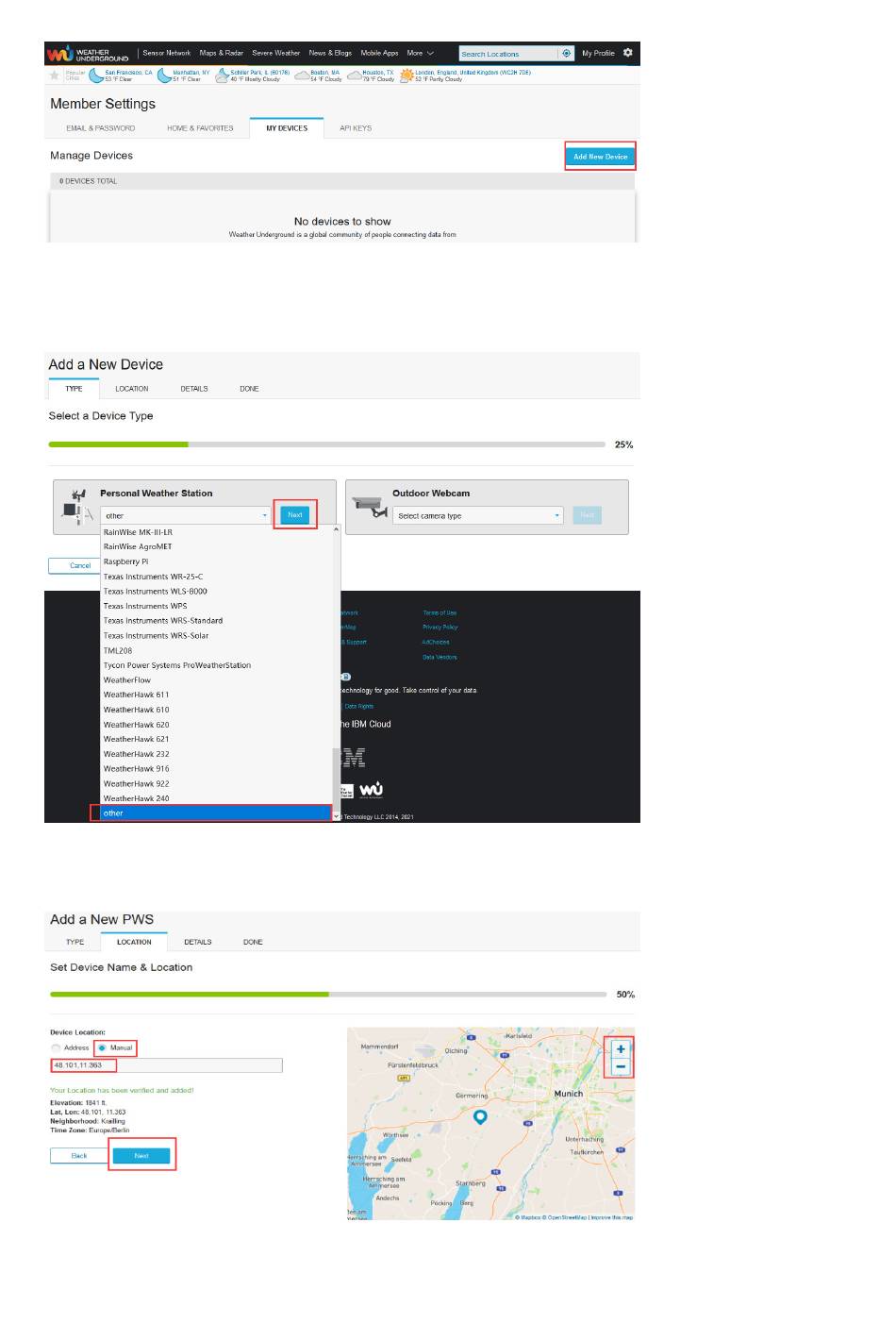Screen dimensions: 896x1340
Task: Open Personal Weather Station device dropdown
Action: [x=187, y=515]
